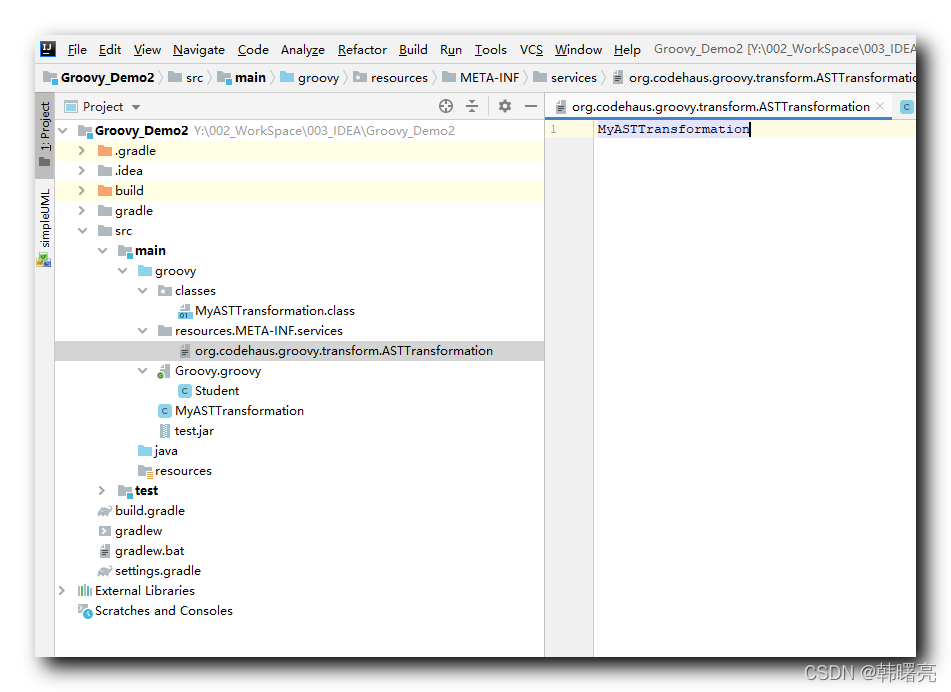Open the simpleUML side tool tab

[45, 227]
